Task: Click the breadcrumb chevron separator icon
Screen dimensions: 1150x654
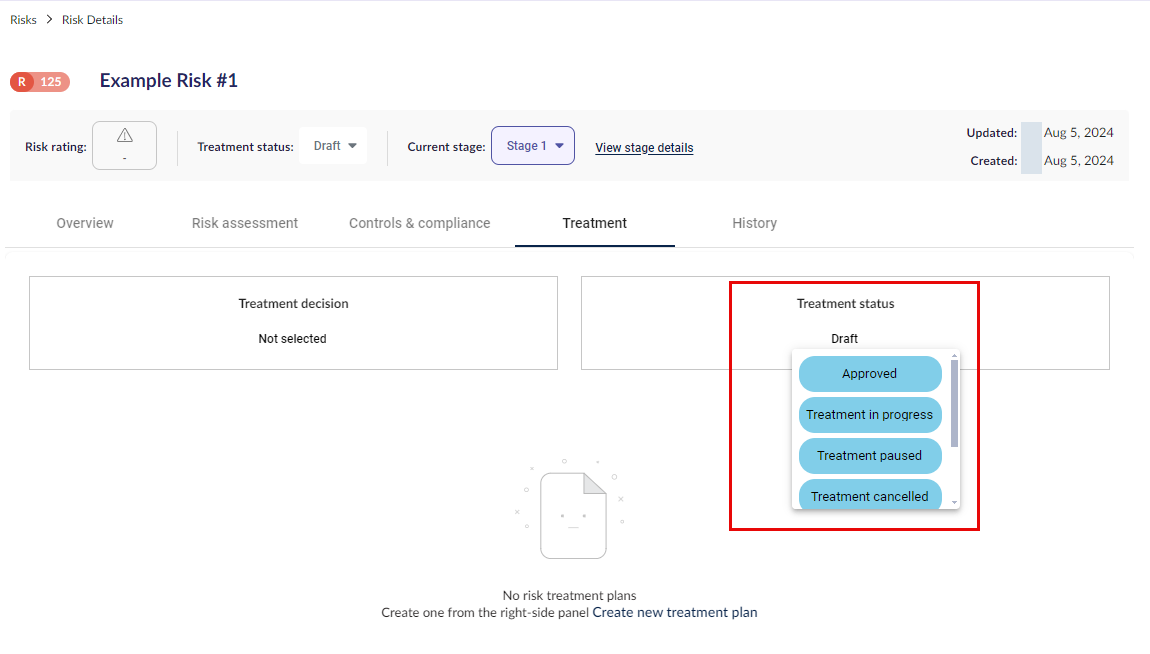Action: tap(49, 19)
